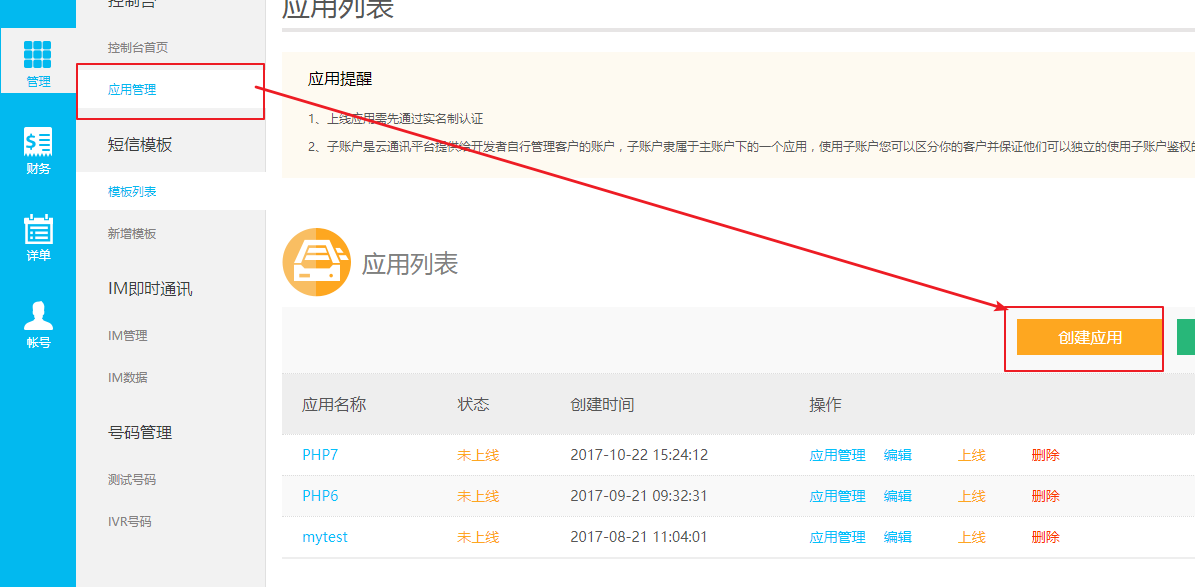1195x587 pixels.
Task: Click 编辑 for the PHP6 app
Action: point(897,496)
